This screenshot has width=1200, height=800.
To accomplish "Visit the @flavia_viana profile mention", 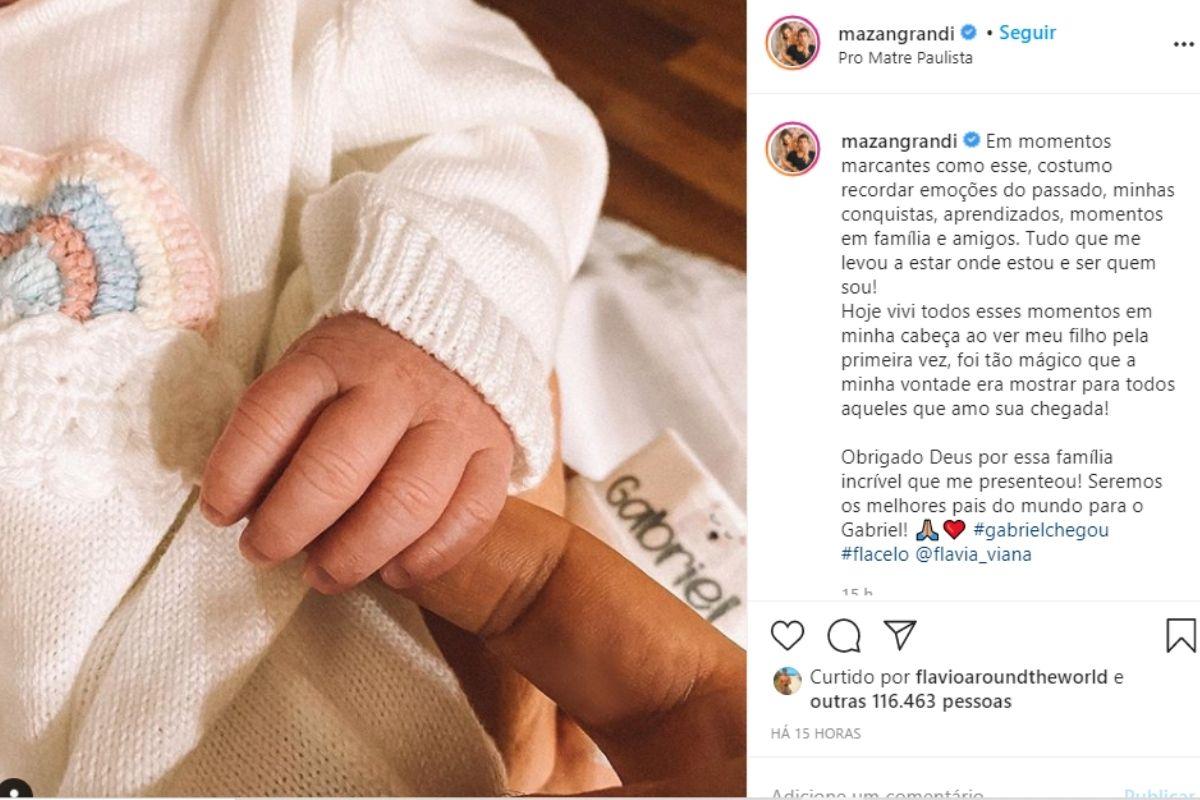I will 974,554.
